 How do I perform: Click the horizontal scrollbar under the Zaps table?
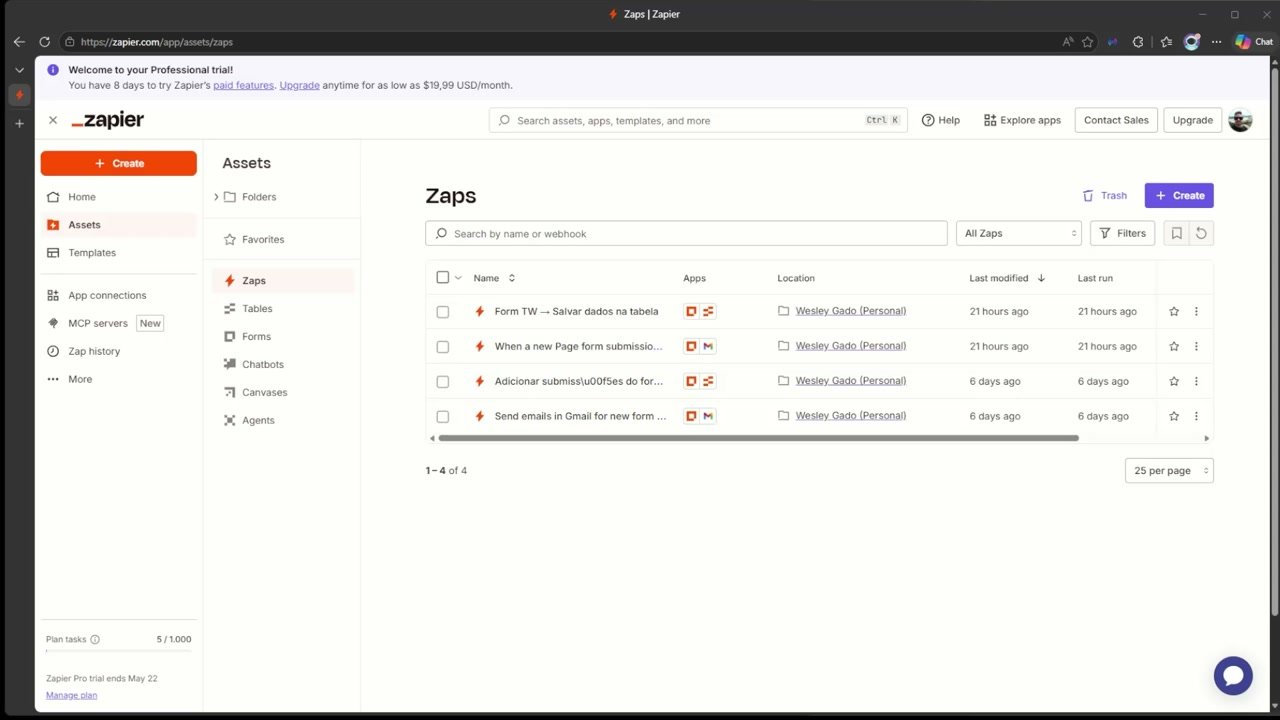point(758,438)
